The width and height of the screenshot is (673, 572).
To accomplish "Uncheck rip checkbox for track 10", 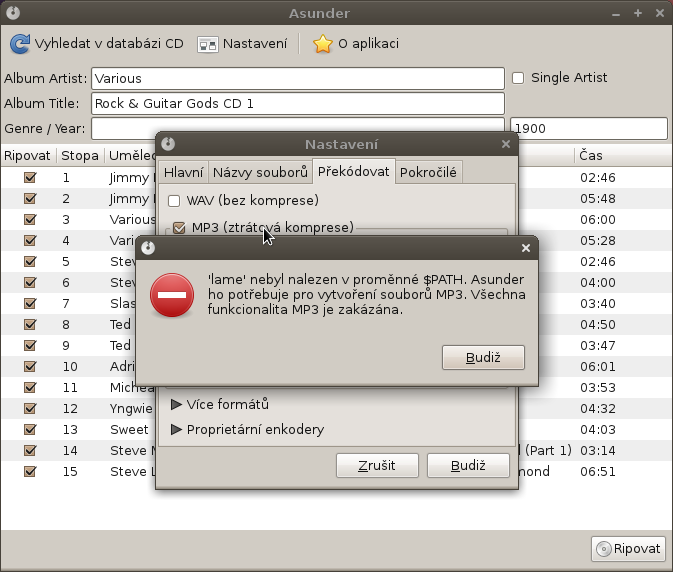I will [30, 366].
